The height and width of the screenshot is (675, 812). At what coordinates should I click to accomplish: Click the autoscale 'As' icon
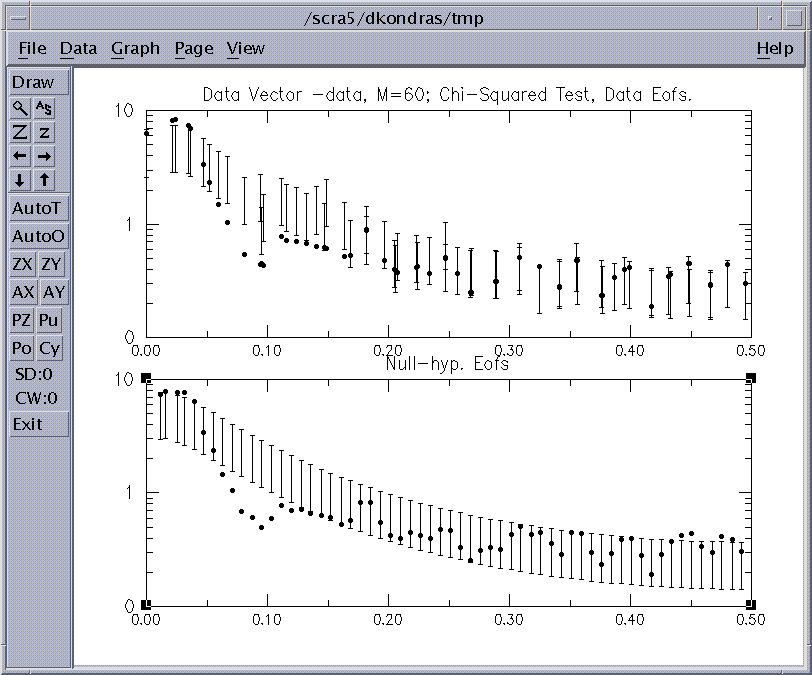pos(45,108)
